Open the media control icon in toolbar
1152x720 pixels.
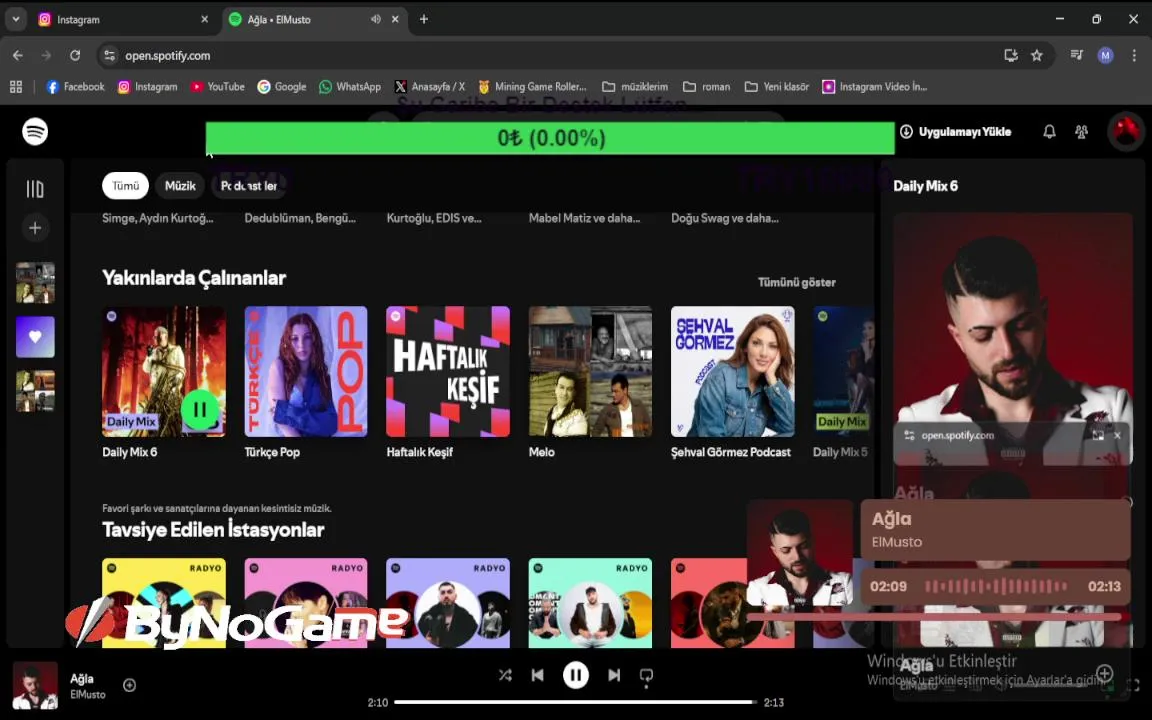(x=1076, y=55)
